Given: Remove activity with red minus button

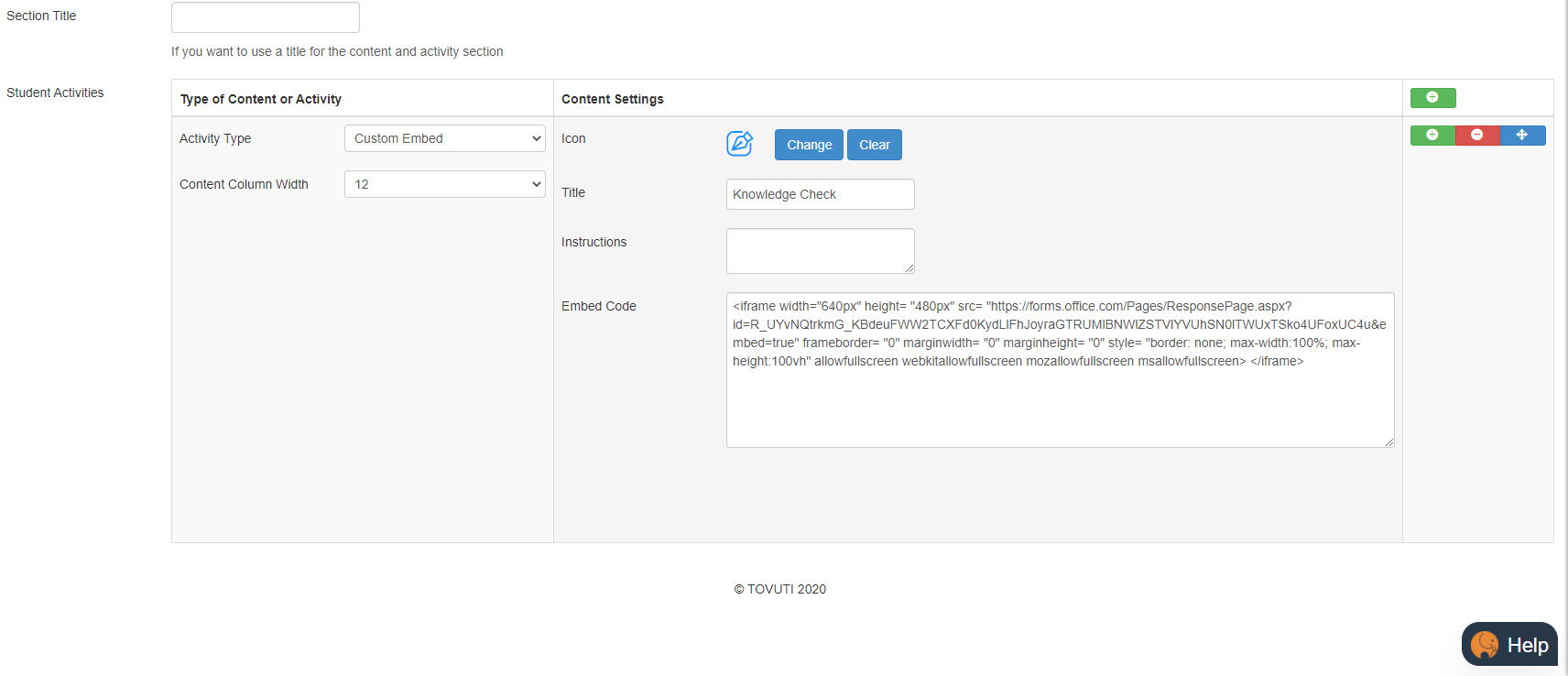Looking at the screenshot, I should tap(1477, 136).
